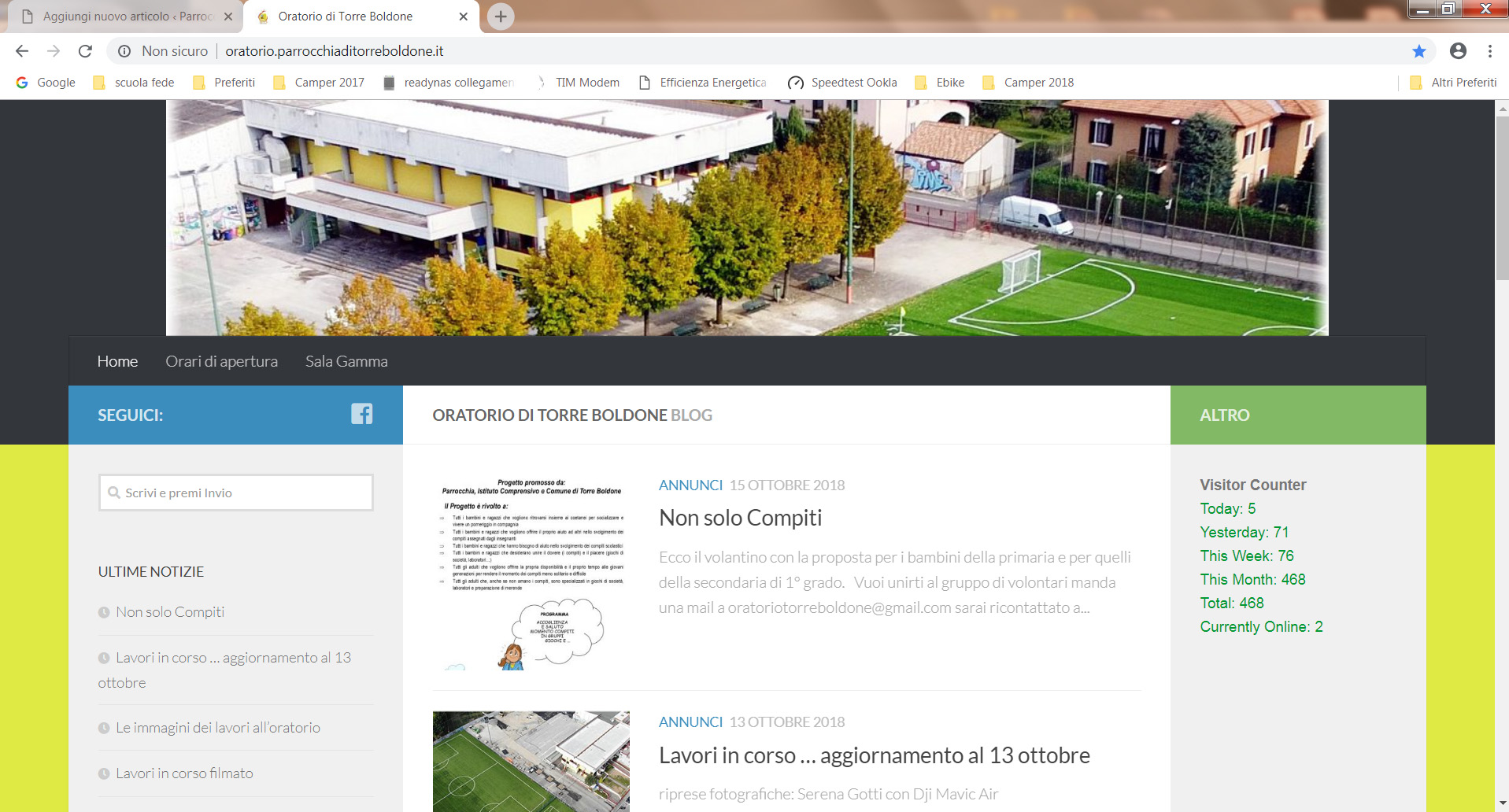
Task: View site info for Non sicuro icon
Action: click(124, 51)
